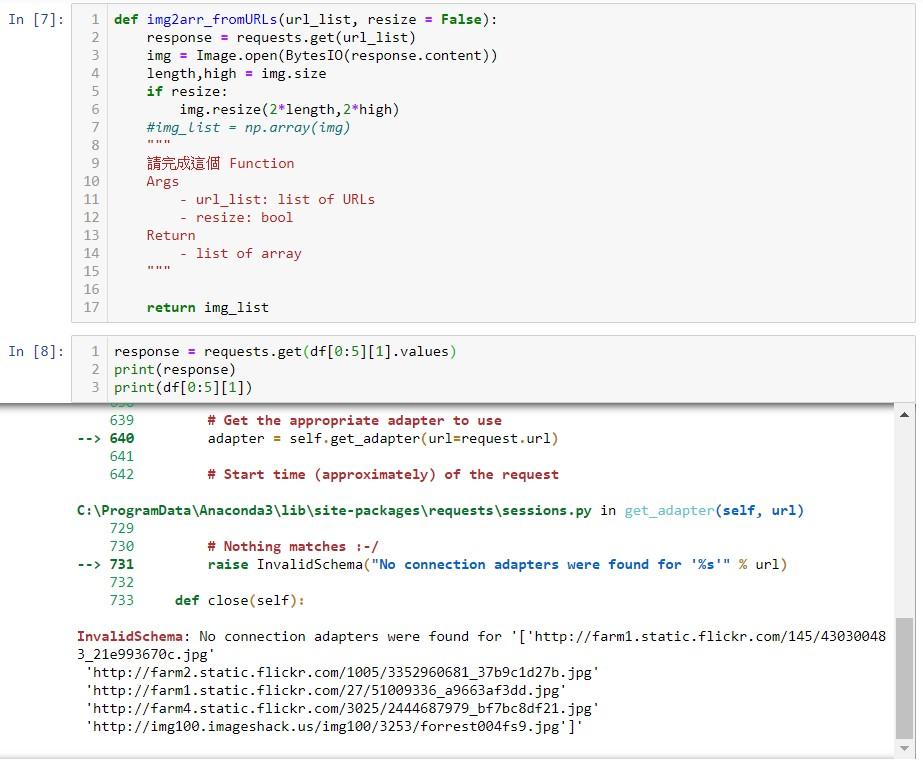The height and width of the screenshot is (762, 923).
Task: Click the '# Nothing matches :-/' comment
Action: (x=293, y=546)
